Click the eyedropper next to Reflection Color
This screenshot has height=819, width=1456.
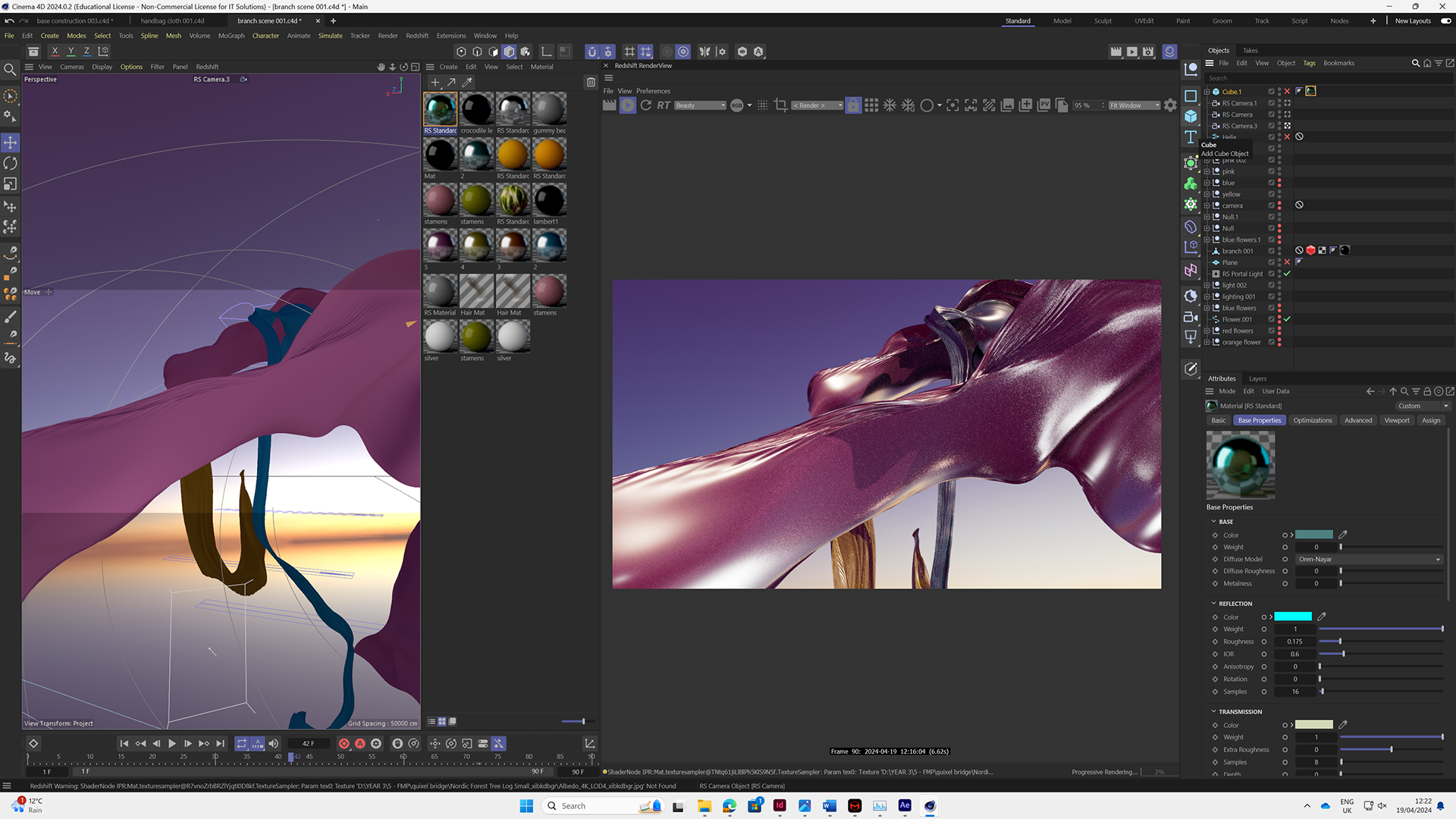1322,617
